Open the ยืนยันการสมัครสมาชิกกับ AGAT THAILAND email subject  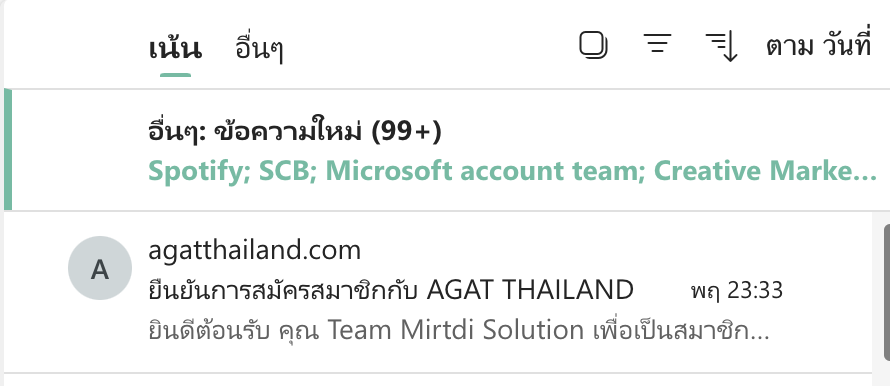coord(391,290)
